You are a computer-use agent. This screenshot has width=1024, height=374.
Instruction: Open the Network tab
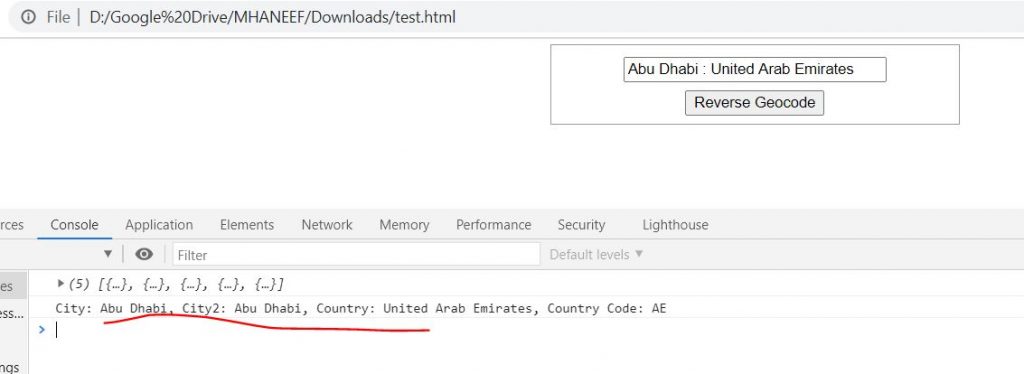[327, 225]
